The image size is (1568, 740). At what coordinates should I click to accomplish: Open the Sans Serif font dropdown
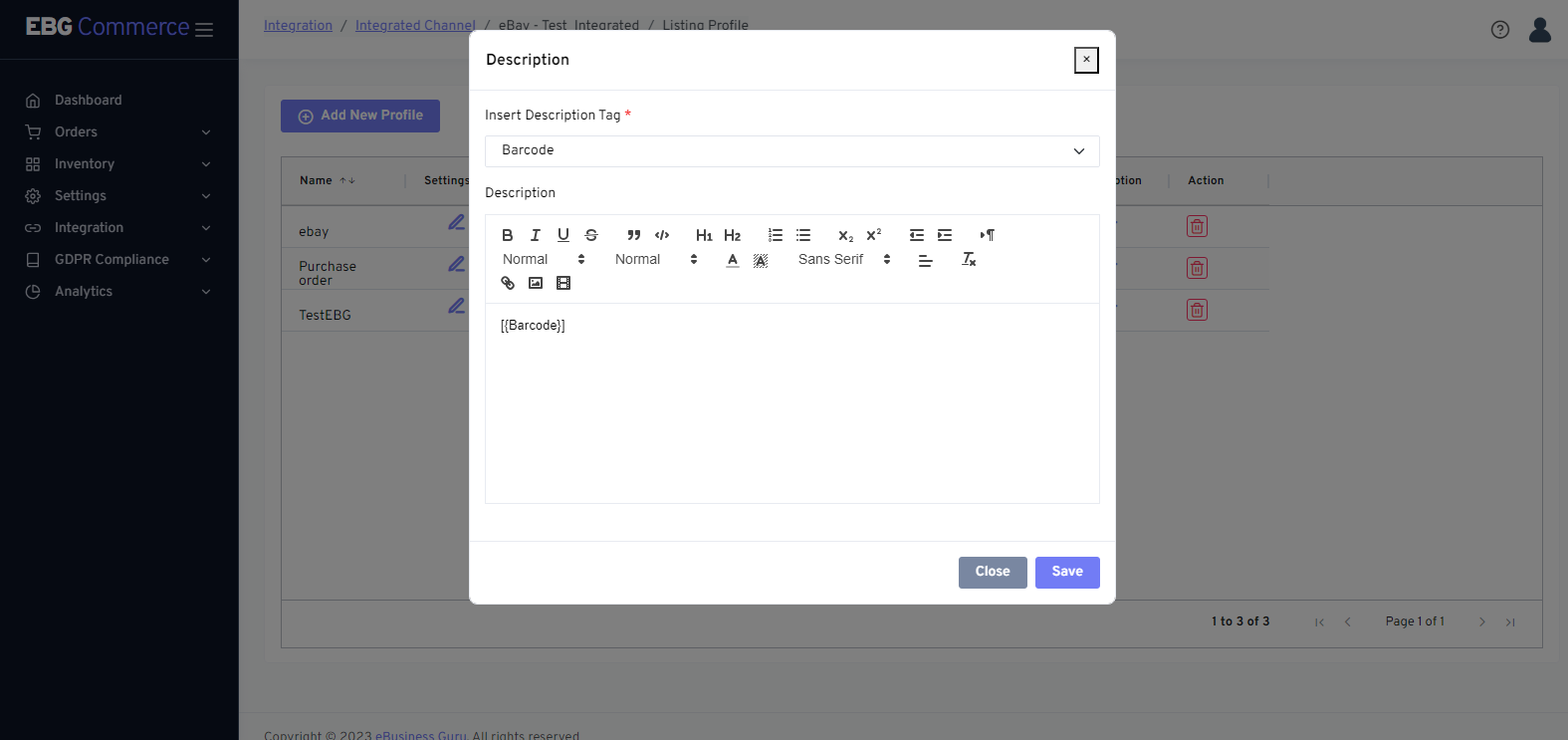pyautogui.click(x=844, y=259)
